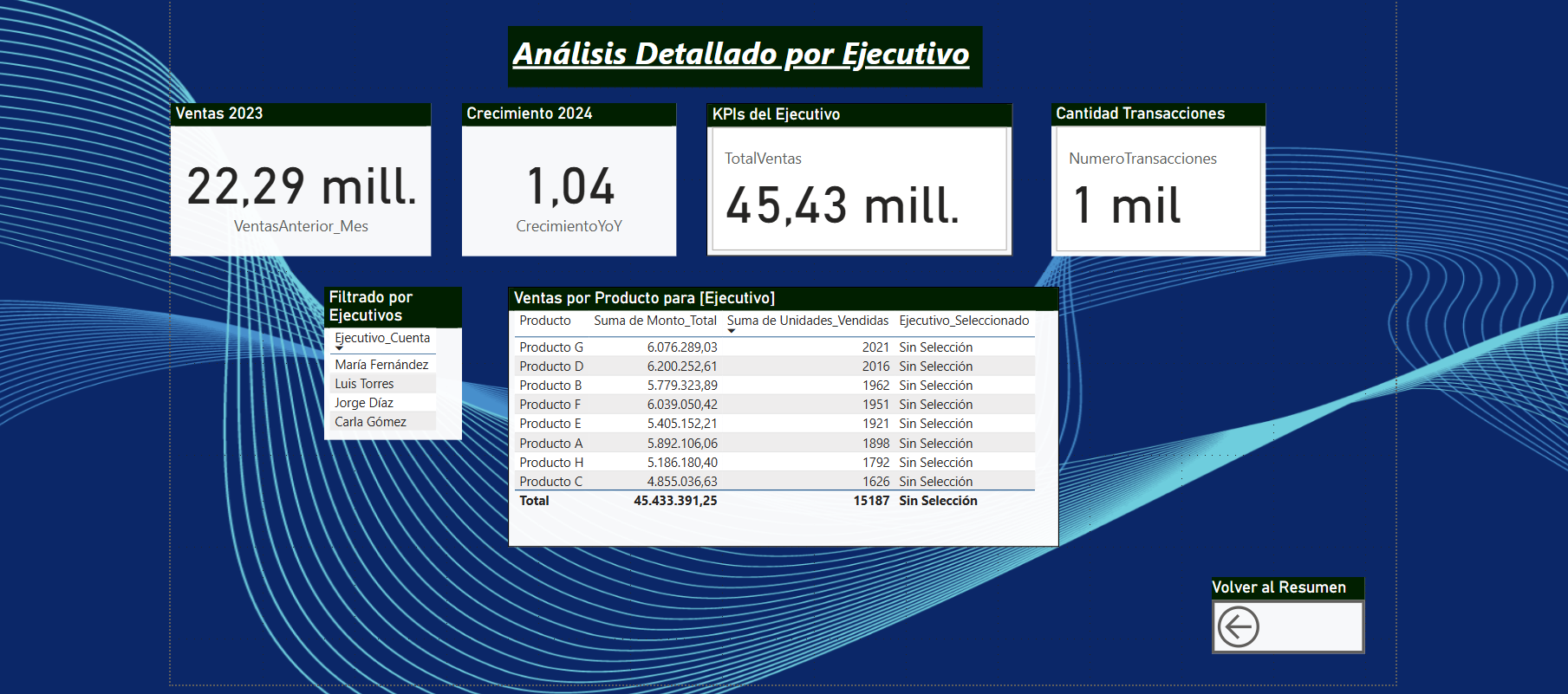Click the NumeroTransacciones card showing 1 mil
1568x694 pixels.
1127,206
